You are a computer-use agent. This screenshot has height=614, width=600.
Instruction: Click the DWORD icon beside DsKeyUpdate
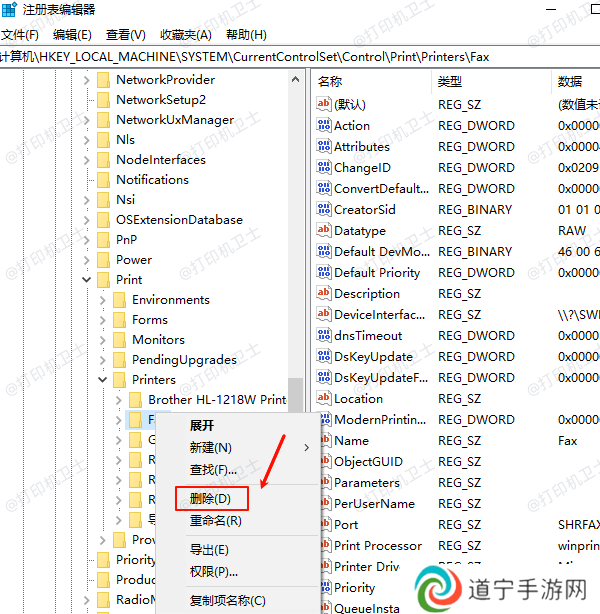[x=324, y=356]
